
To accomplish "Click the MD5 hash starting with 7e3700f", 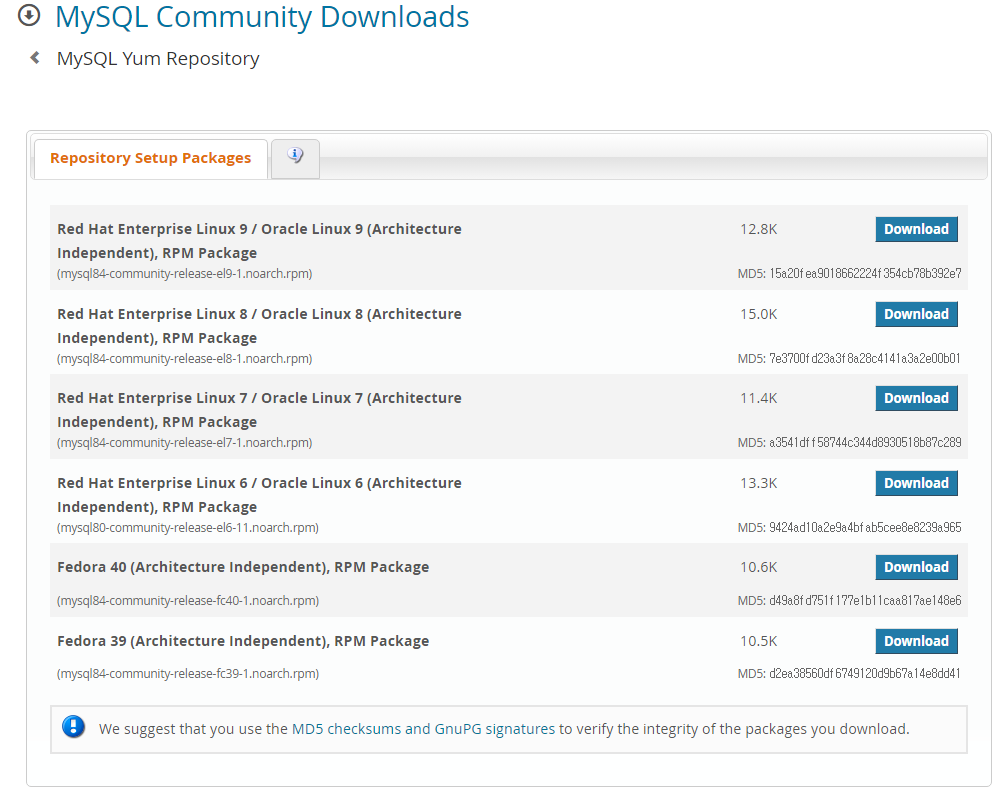I will coord(865,359).
